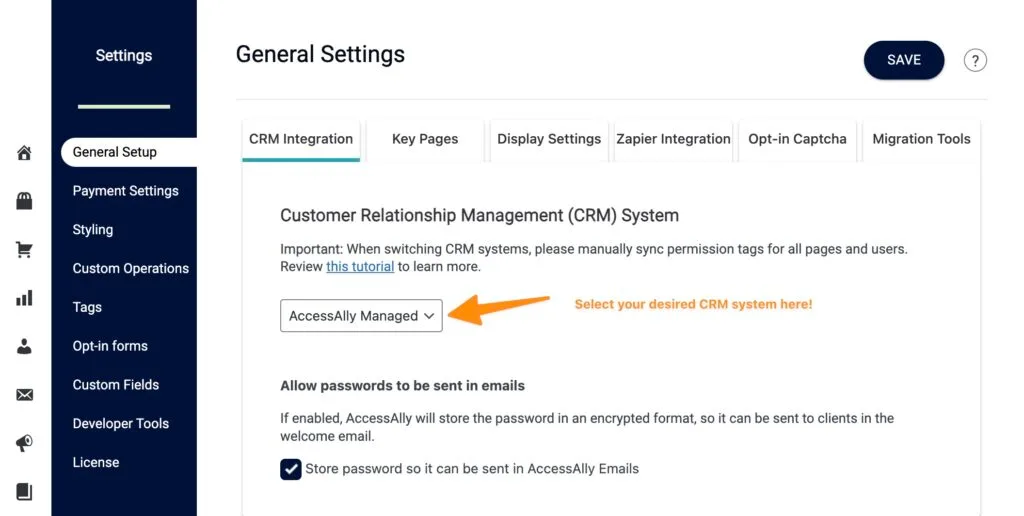Click the home icon in left rail

[25, 153]
